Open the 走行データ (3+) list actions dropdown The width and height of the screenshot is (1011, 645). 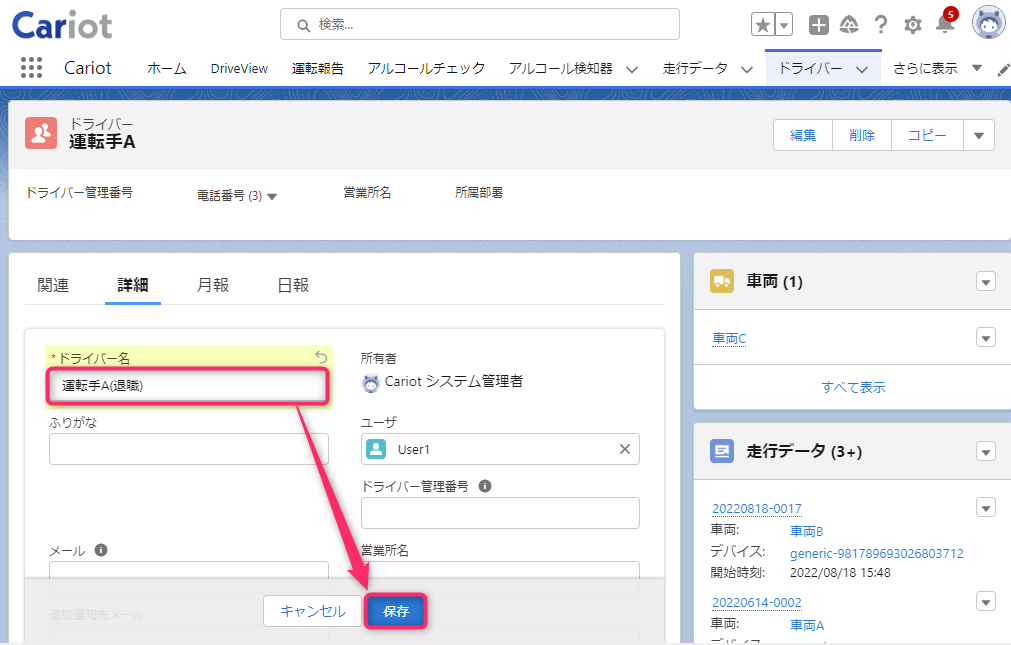[986, 452]
